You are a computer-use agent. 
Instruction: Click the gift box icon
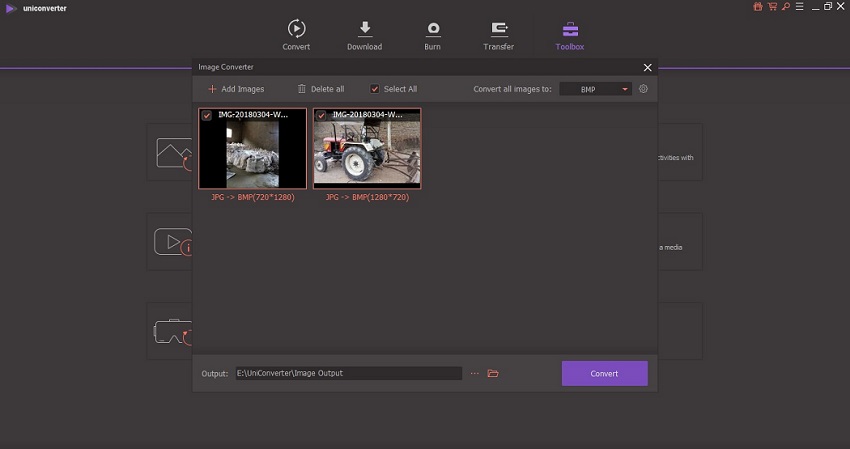[x=757, y=7]
